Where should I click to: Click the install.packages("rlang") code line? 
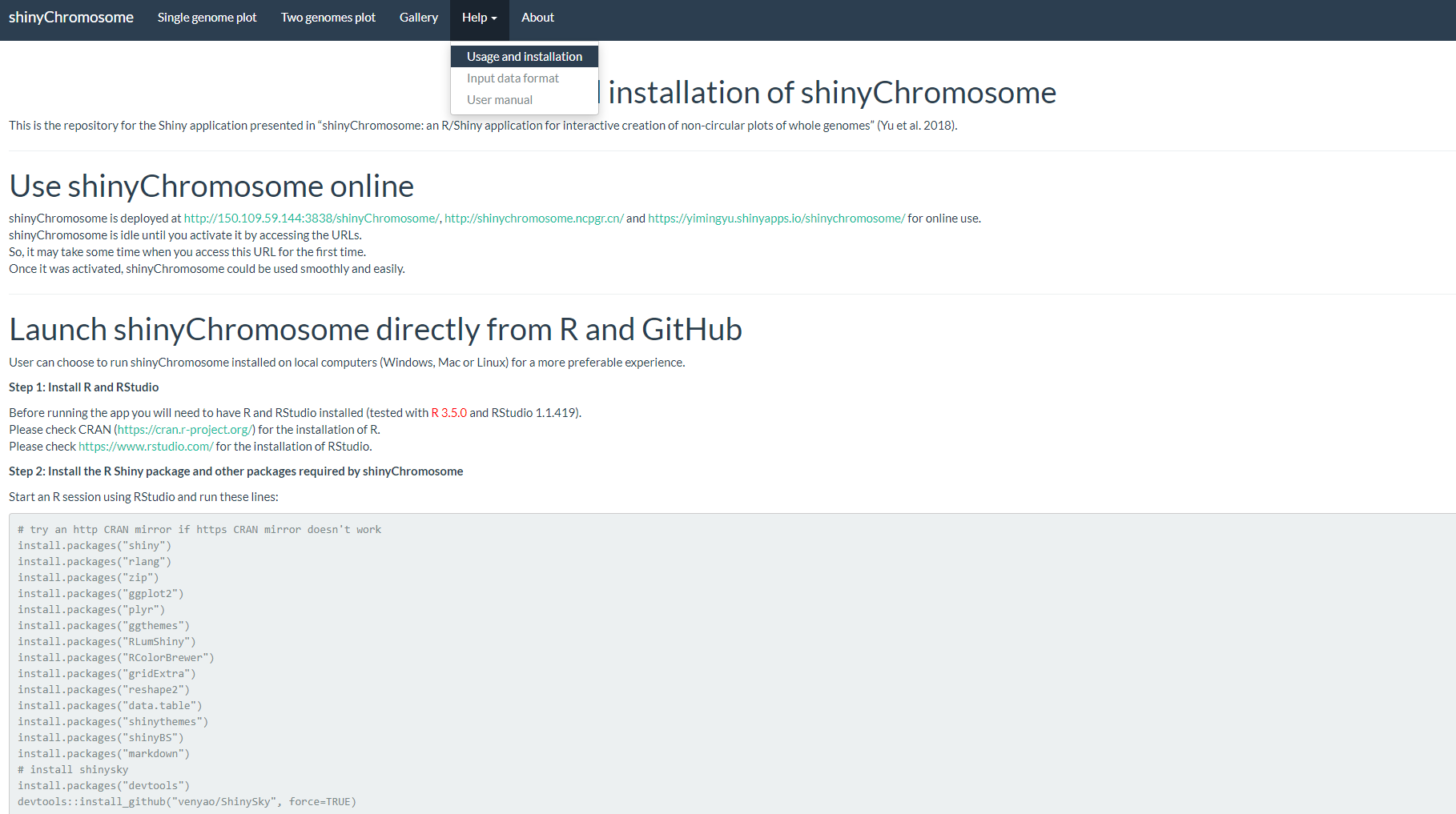pos(95,562)
